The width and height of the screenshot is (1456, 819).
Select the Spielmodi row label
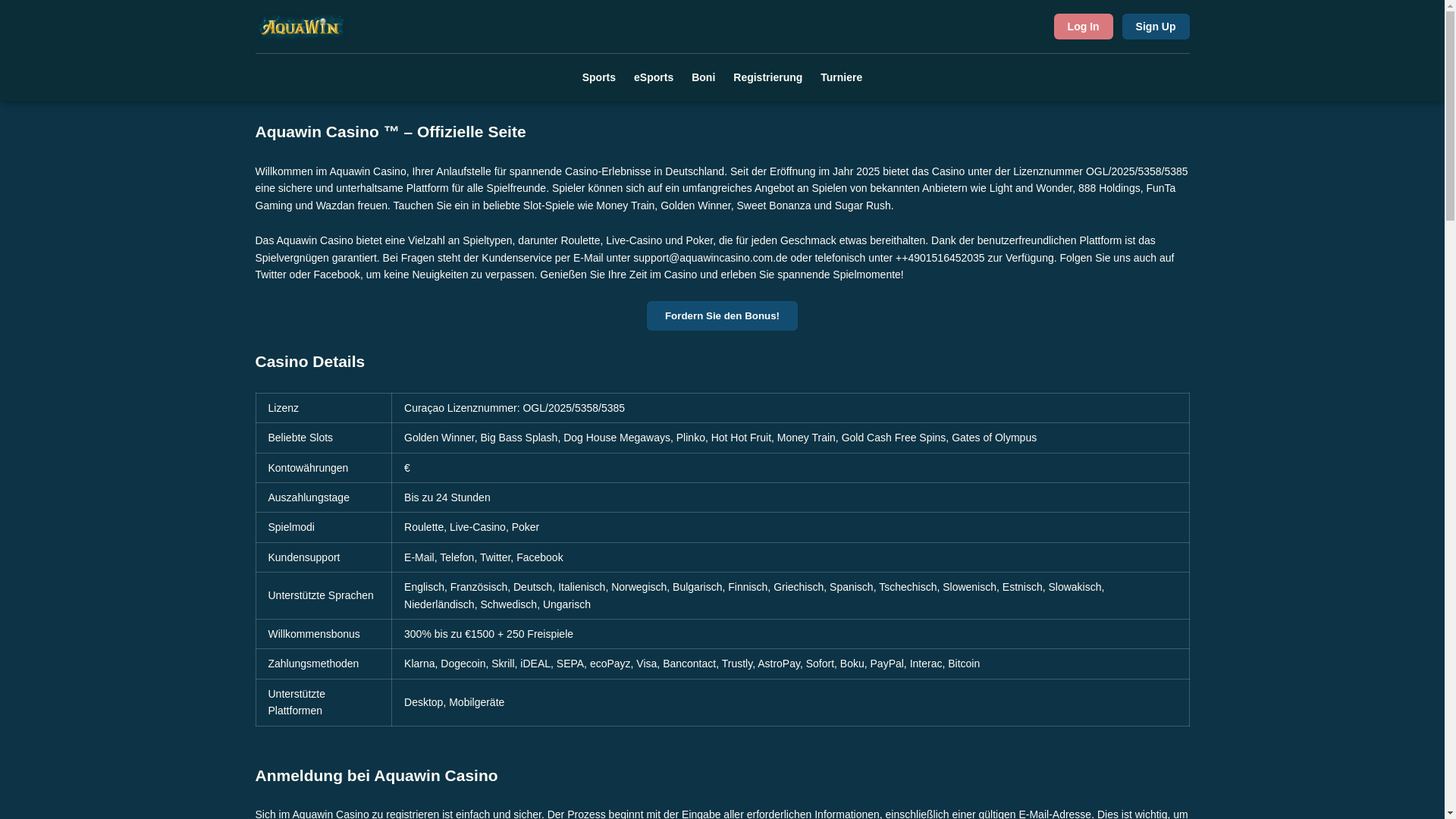[324, 527]
